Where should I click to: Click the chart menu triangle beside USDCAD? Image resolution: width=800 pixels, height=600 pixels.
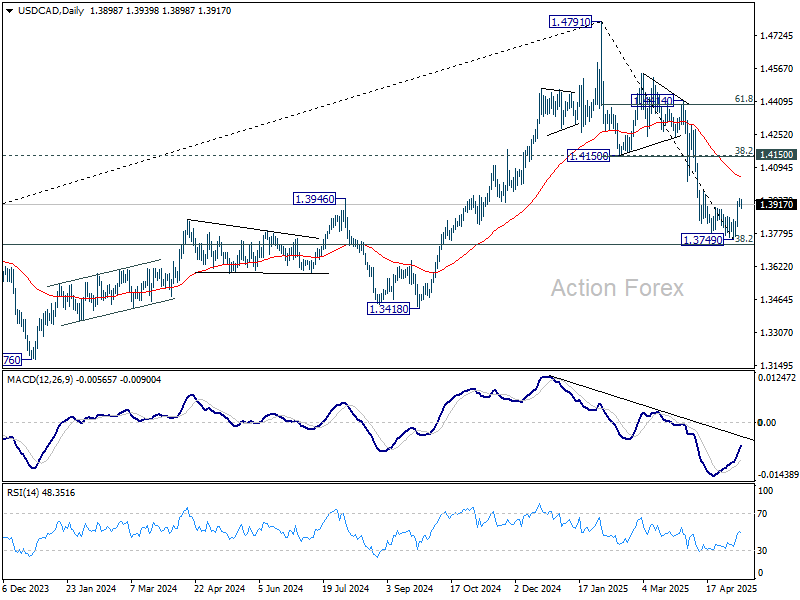[10, 11]
